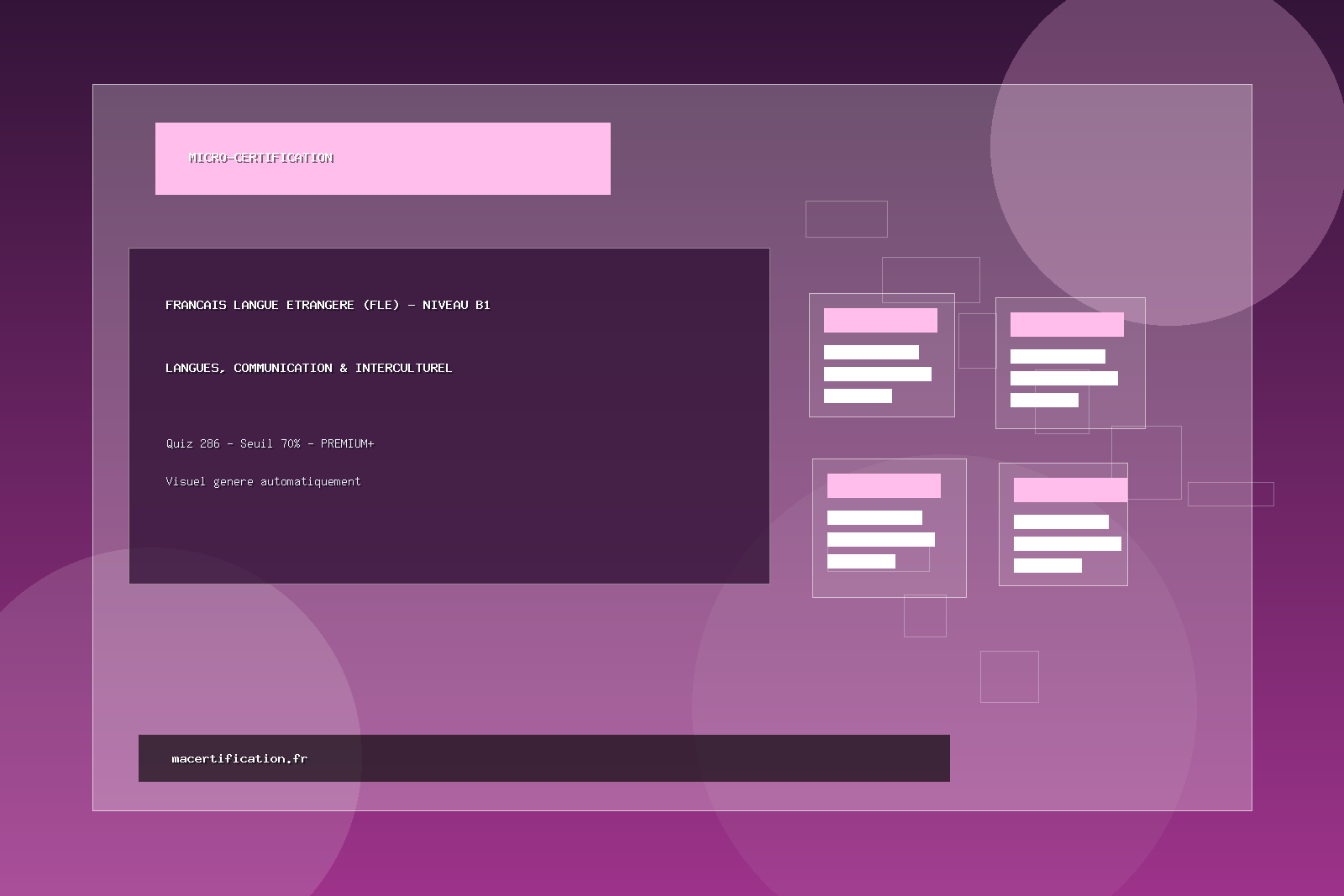
Task: Click the Langues, Communication & Interculturel category text
Action: pyautogui.click(x=308, y=368)
